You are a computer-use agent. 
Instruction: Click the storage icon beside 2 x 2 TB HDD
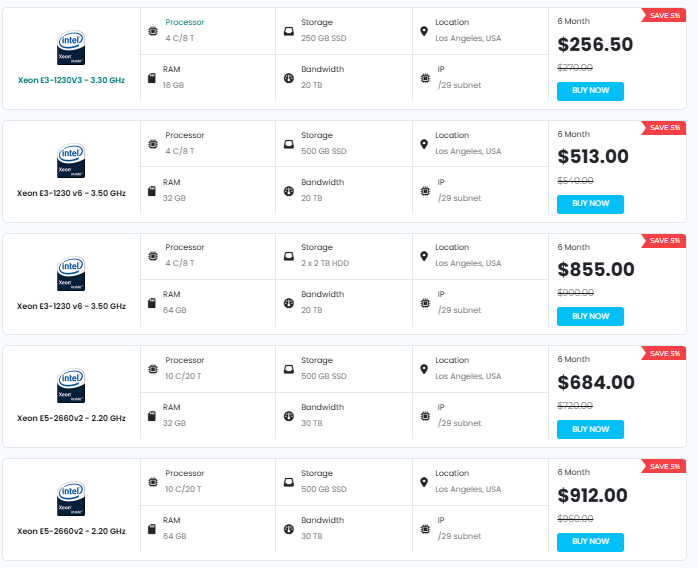click(288, 256)
